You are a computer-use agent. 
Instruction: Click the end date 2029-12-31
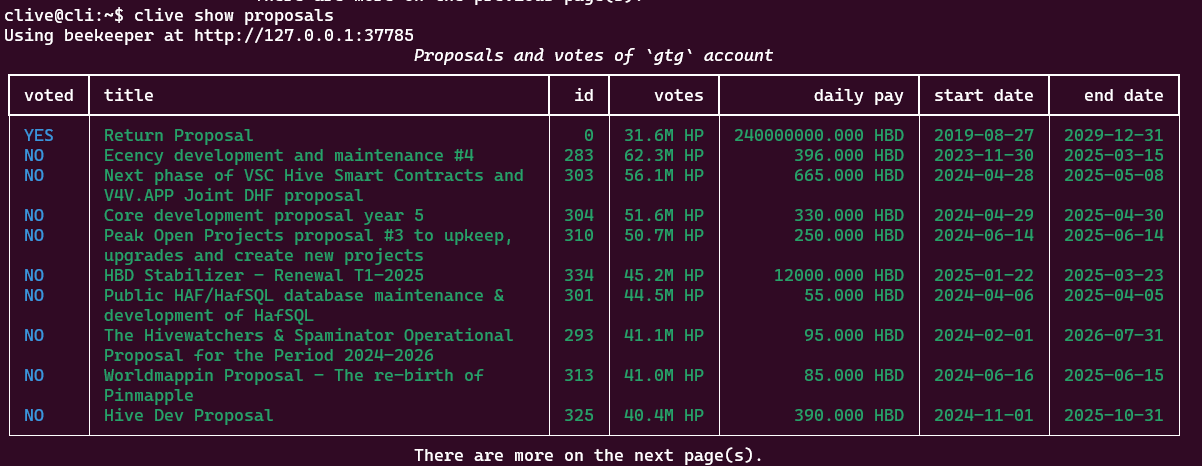1113,135
